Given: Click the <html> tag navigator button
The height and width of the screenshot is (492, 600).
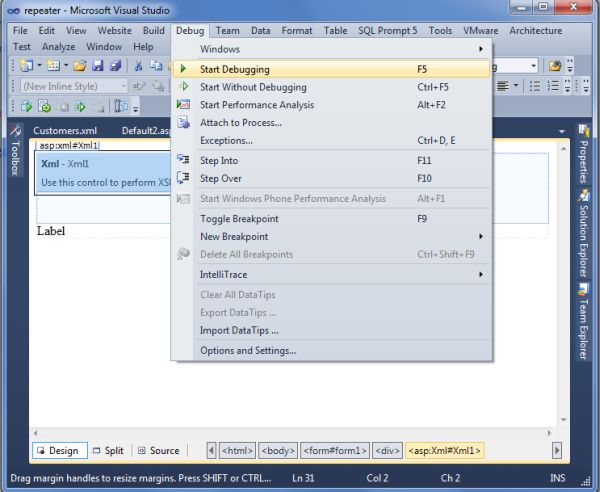Looking at the screenshot, I should (x=237, y=451).
